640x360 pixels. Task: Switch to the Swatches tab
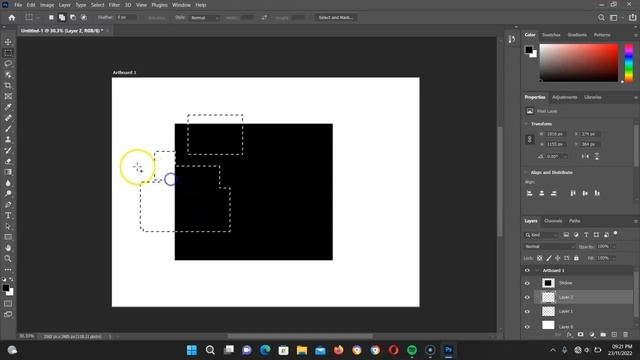tap(551, 35)
